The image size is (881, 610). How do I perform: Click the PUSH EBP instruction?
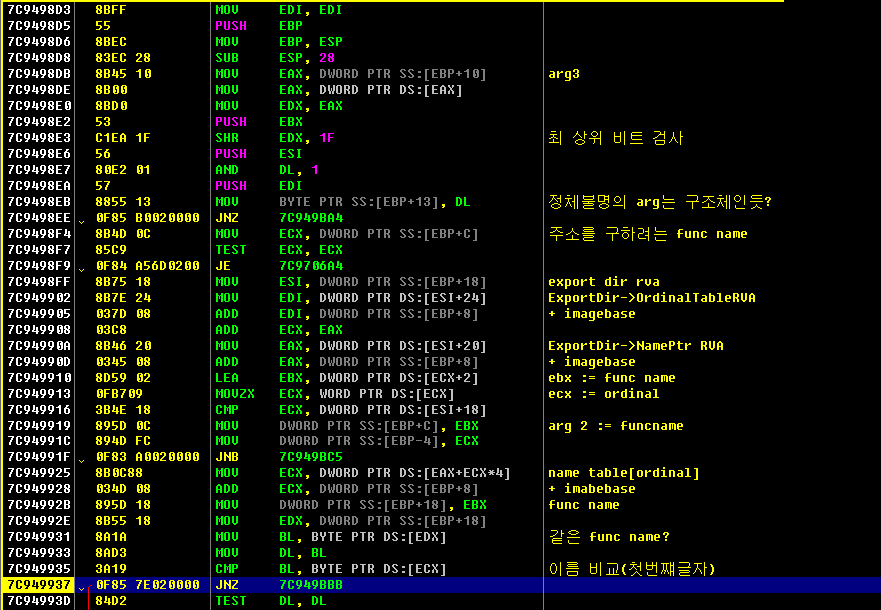coord(259,26)
